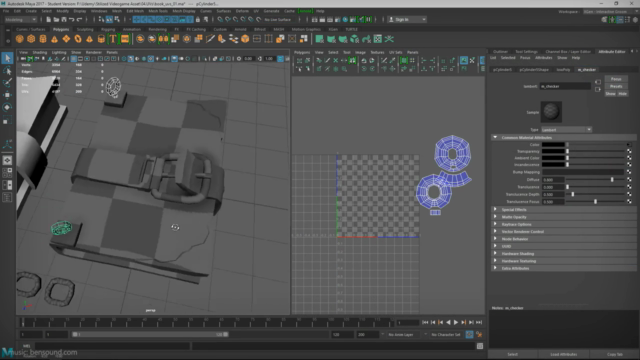Select the Multi-Cut knife tool shelf icon
This screenshot has height=360, width=640.
[x=210, y=39]
